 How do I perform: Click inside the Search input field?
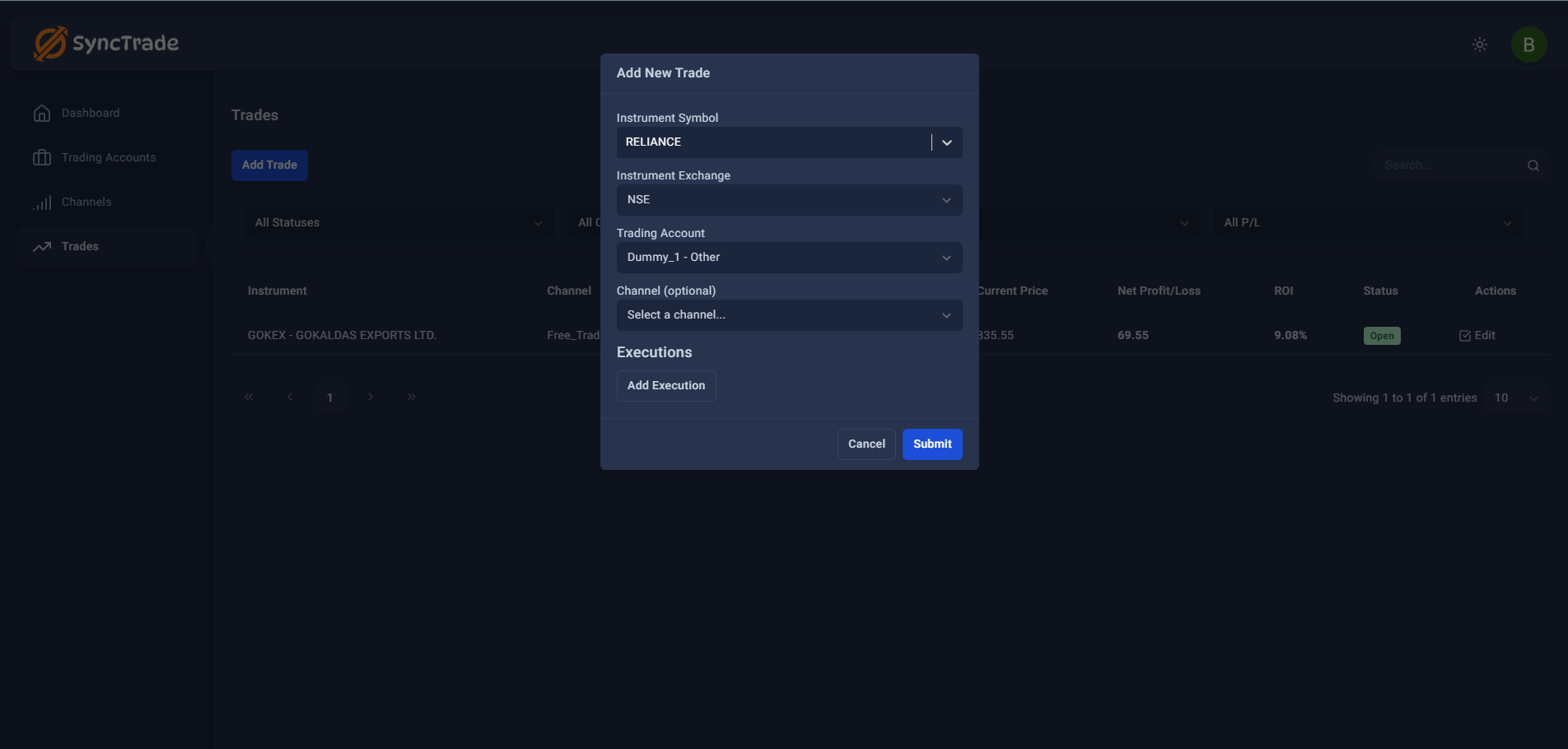pos(1449,165)
